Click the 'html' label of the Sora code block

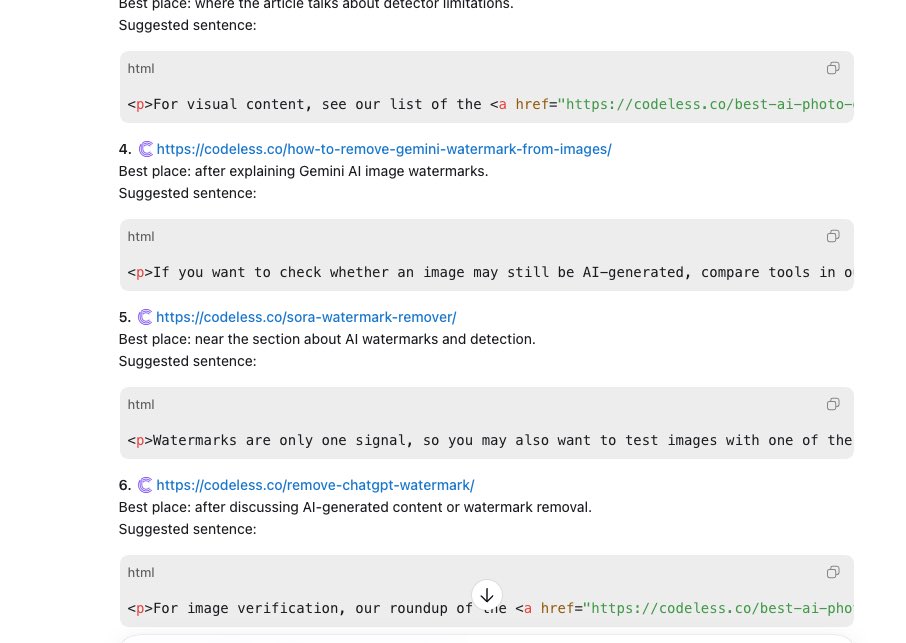[141, 405]
